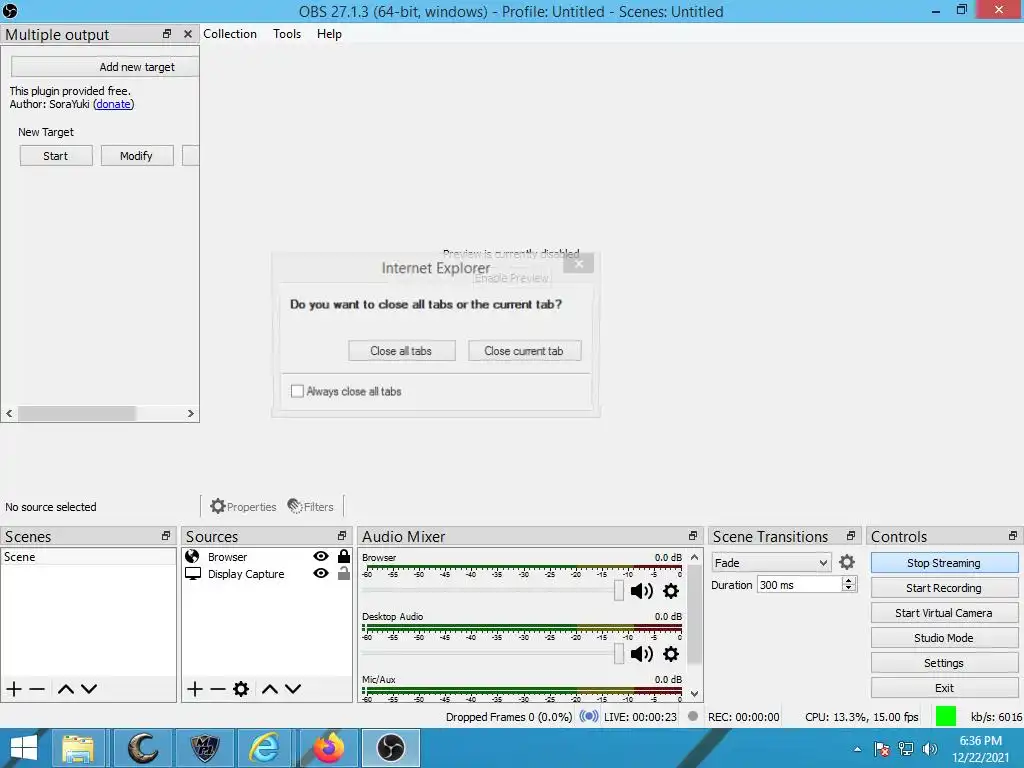Image resolution: width=1024 pixels, height=768 pixels.
Task: Move source down in Sources panel
Action: [x=293, y=689]
